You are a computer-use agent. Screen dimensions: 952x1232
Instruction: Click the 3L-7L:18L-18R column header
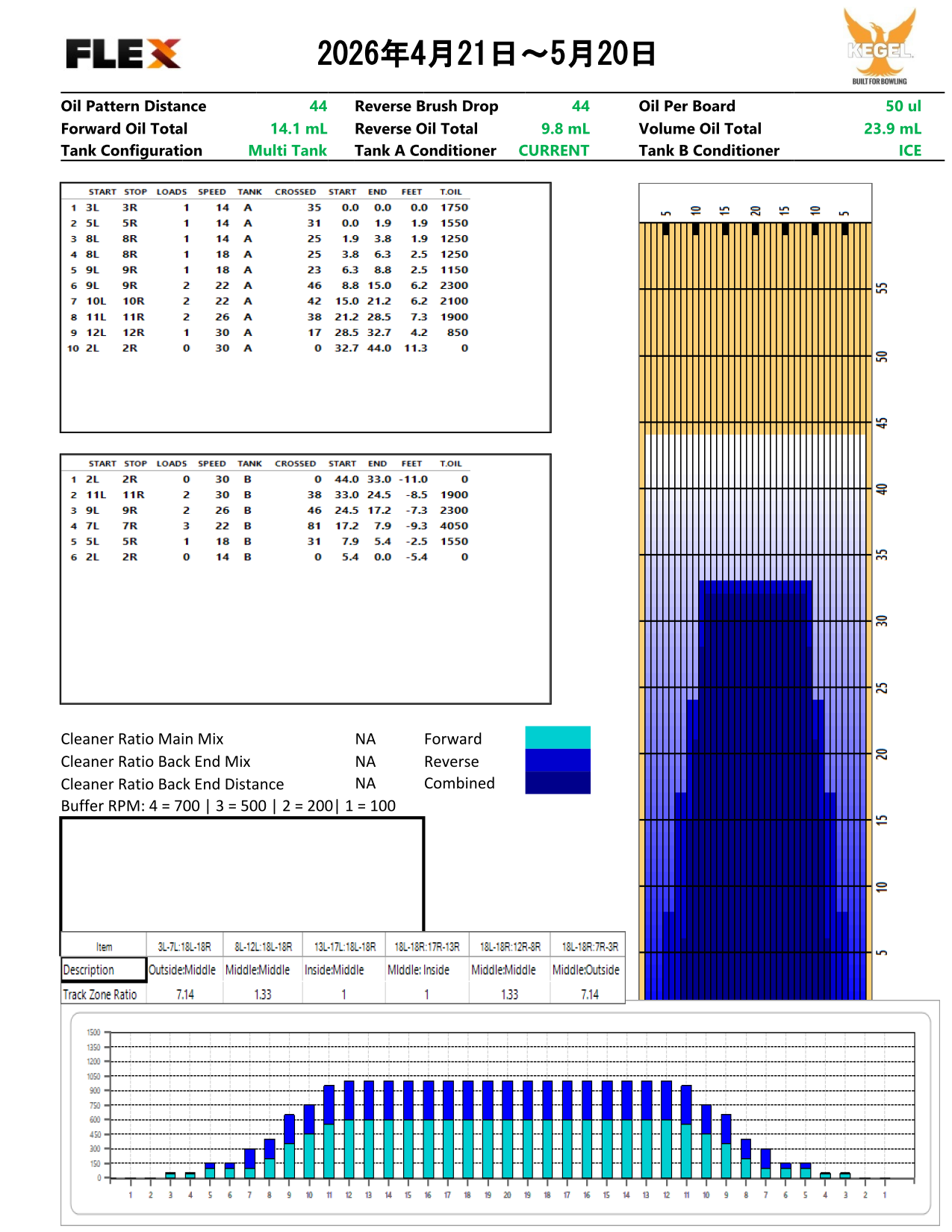click(x=184, y=947)
